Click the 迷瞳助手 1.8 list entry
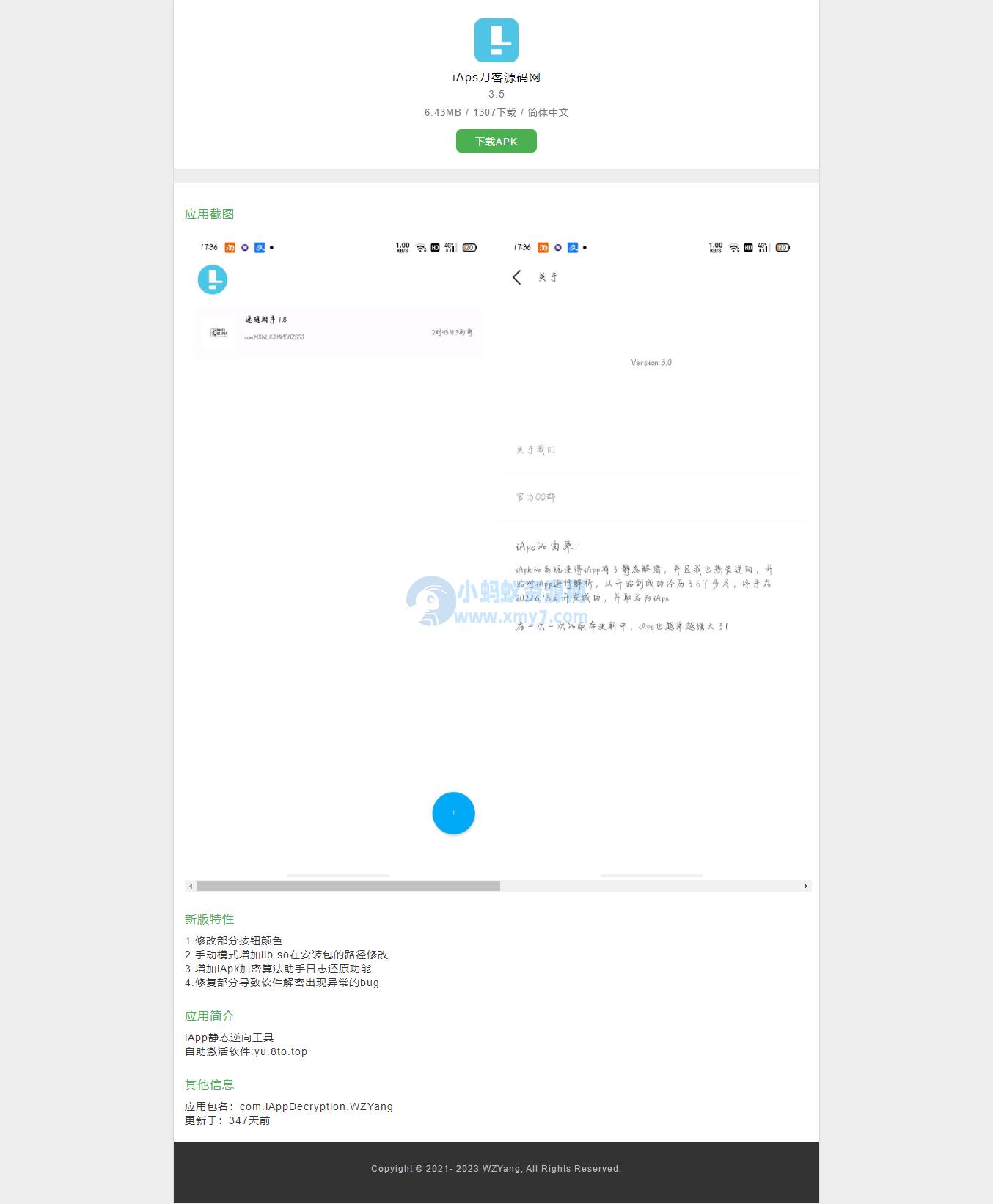Viewport: 993px width, 1204px height. [338, 332]
